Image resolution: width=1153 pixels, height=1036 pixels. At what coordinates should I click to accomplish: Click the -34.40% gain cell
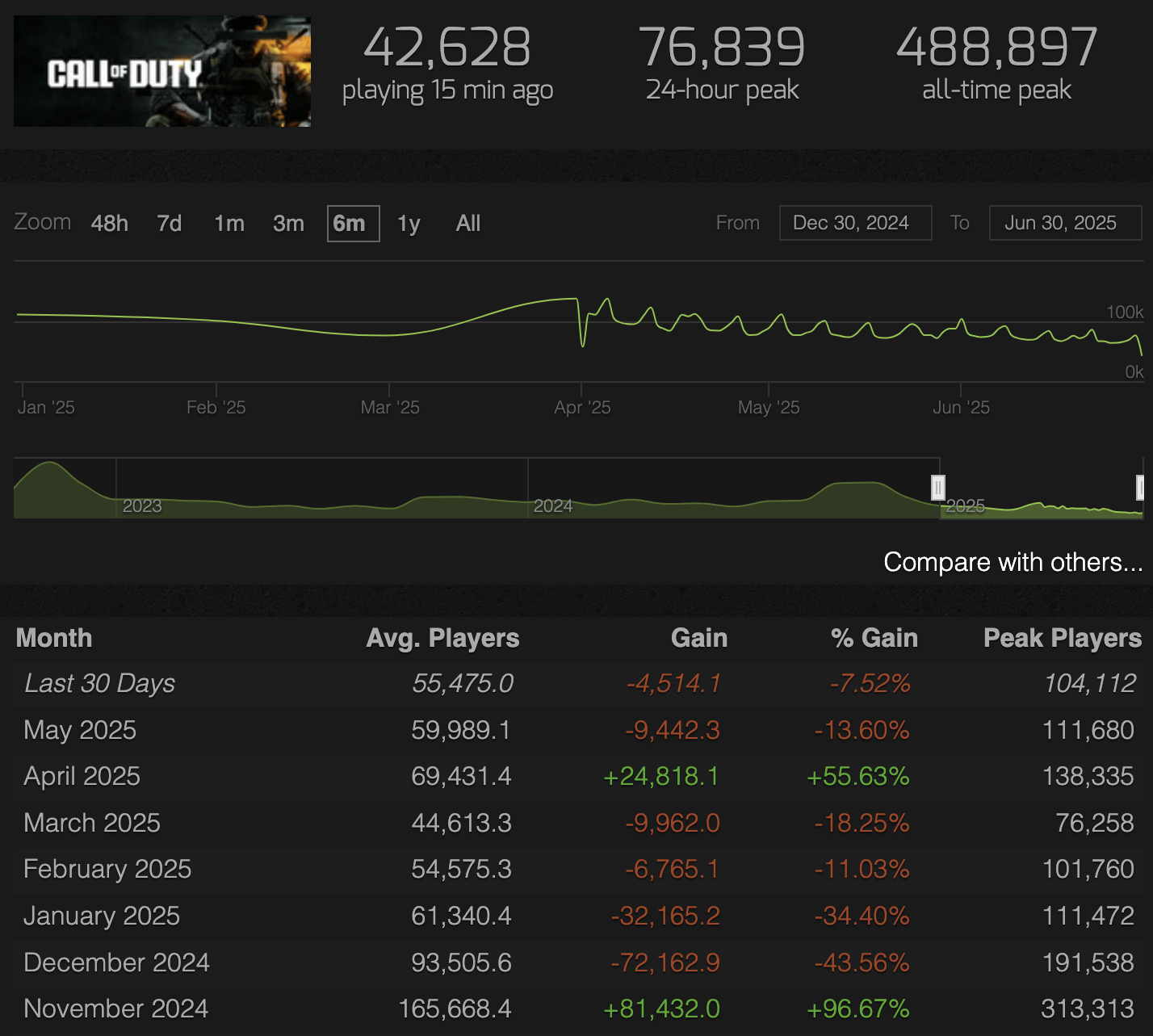[862, 916]
